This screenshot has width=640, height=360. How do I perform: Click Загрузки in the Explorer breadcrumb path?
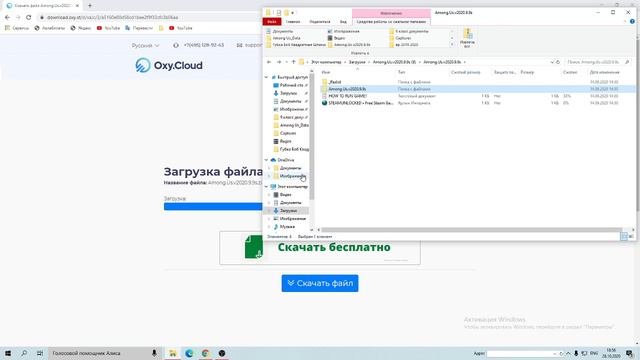click(357, 62)
